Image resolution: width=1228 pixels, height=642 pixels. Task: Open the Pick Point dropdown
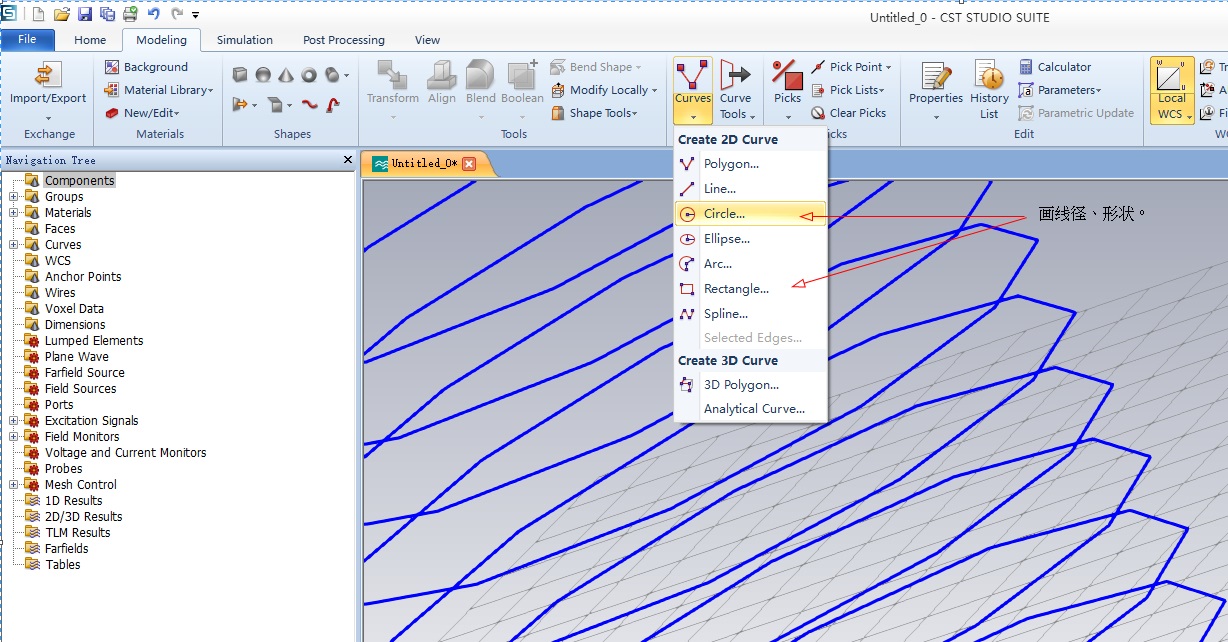851,67
